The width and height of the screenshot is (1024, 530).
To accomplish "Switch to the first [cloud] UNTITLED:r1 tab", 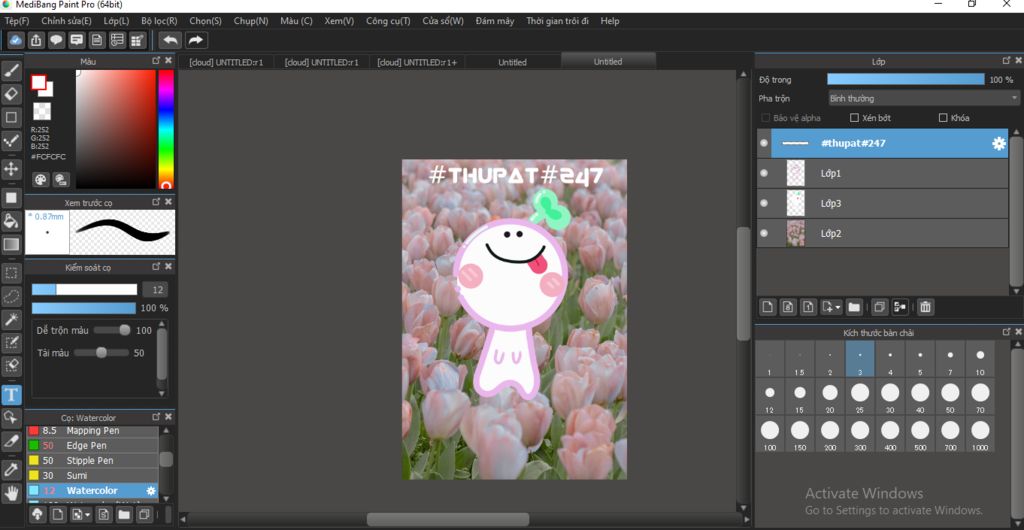I will 226,62.
